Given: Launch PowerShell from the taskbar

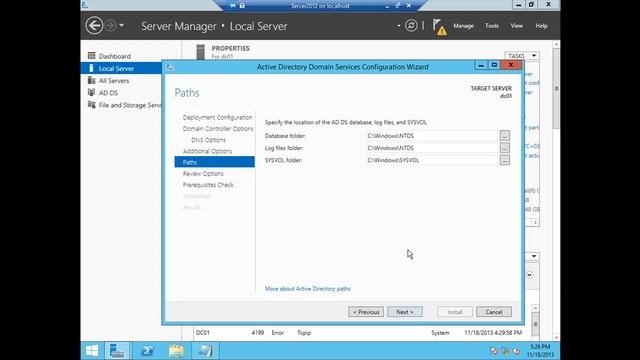Looking at the screenshot, I should click(x=147, y=351).
